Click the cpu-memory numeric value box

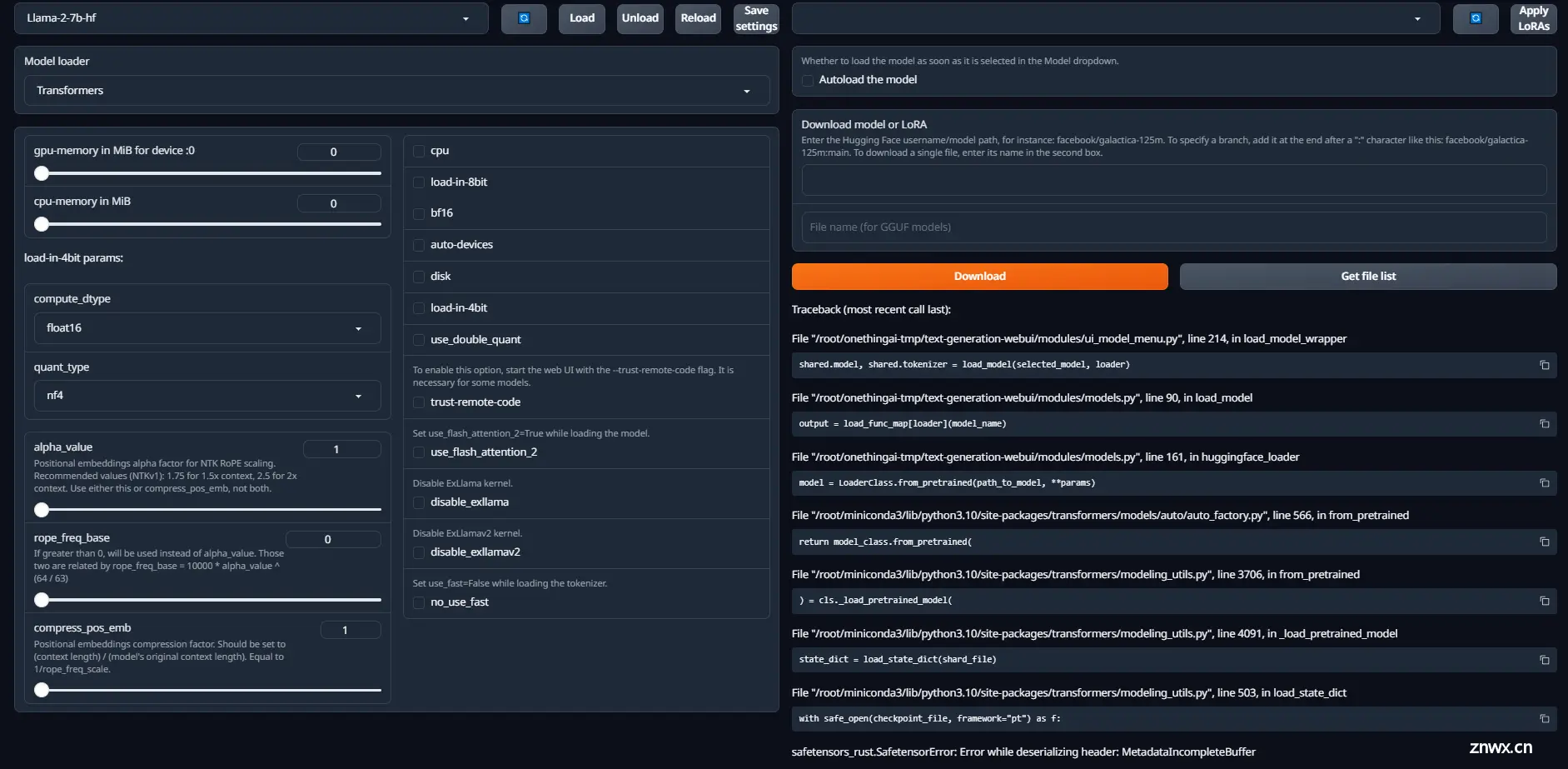[339, 203]
